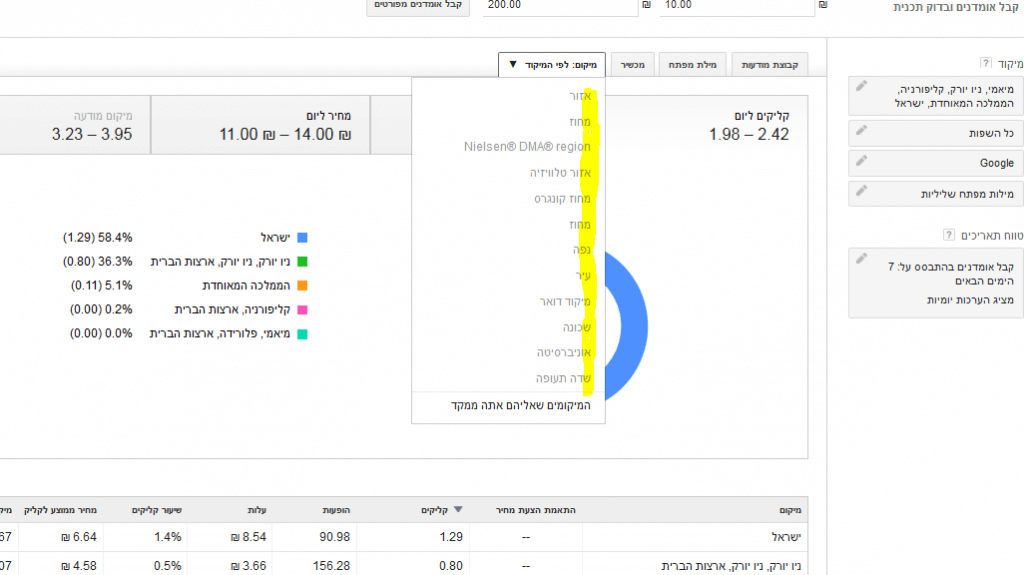Click the 10.00 bid input field
1024x575 pixels.
[x=738, y=6]
